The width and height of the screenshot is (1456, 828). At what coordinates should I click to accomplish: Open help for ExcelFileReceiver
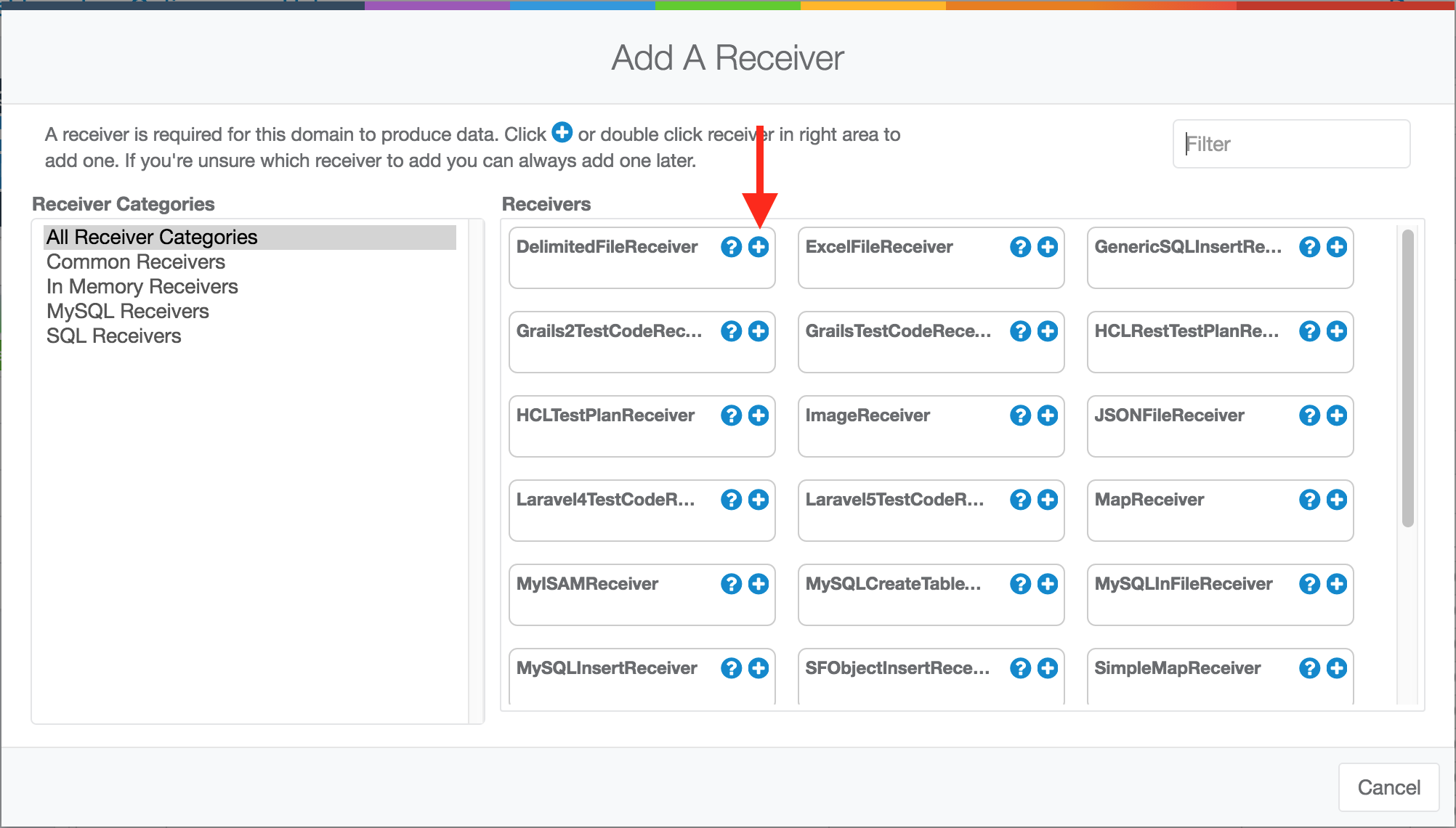tap(1020, 247)
